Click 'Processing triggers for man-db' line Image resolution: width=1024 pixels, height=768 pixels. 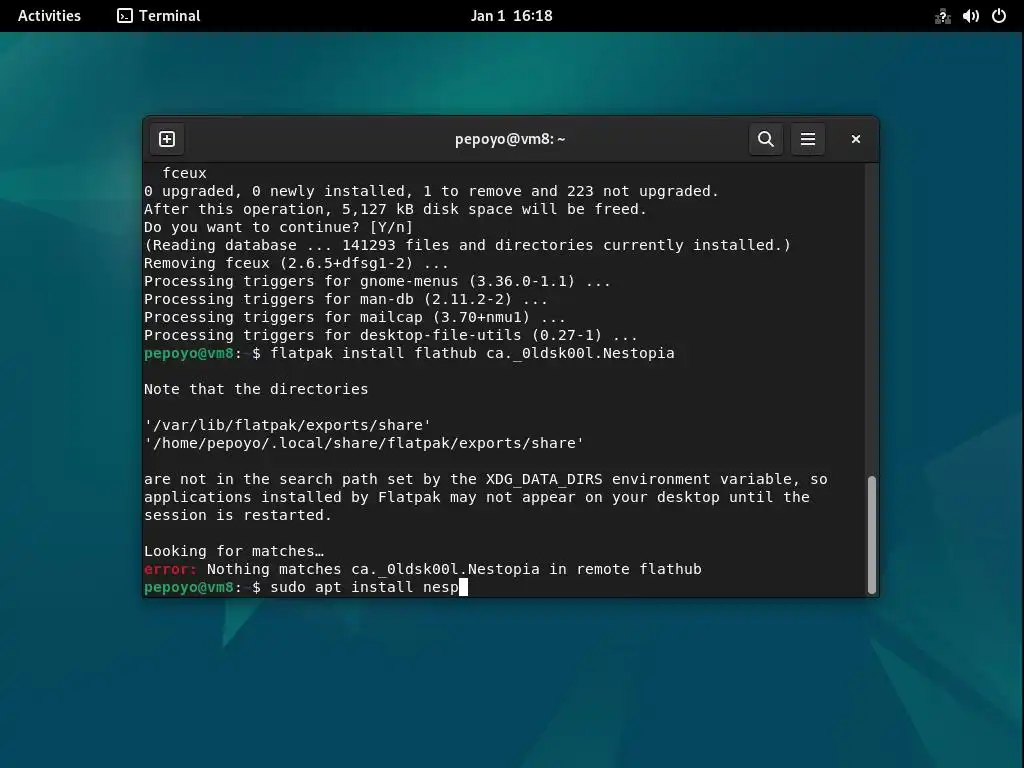click(x=345, y=299)
